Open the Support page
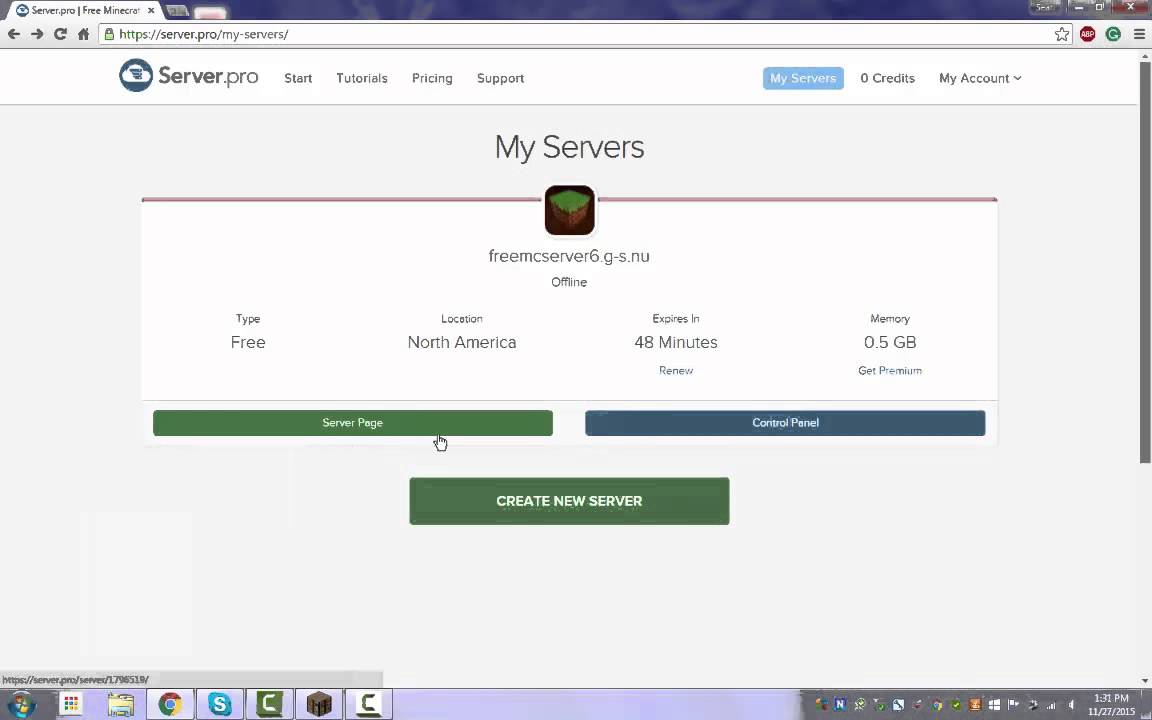 500,78
